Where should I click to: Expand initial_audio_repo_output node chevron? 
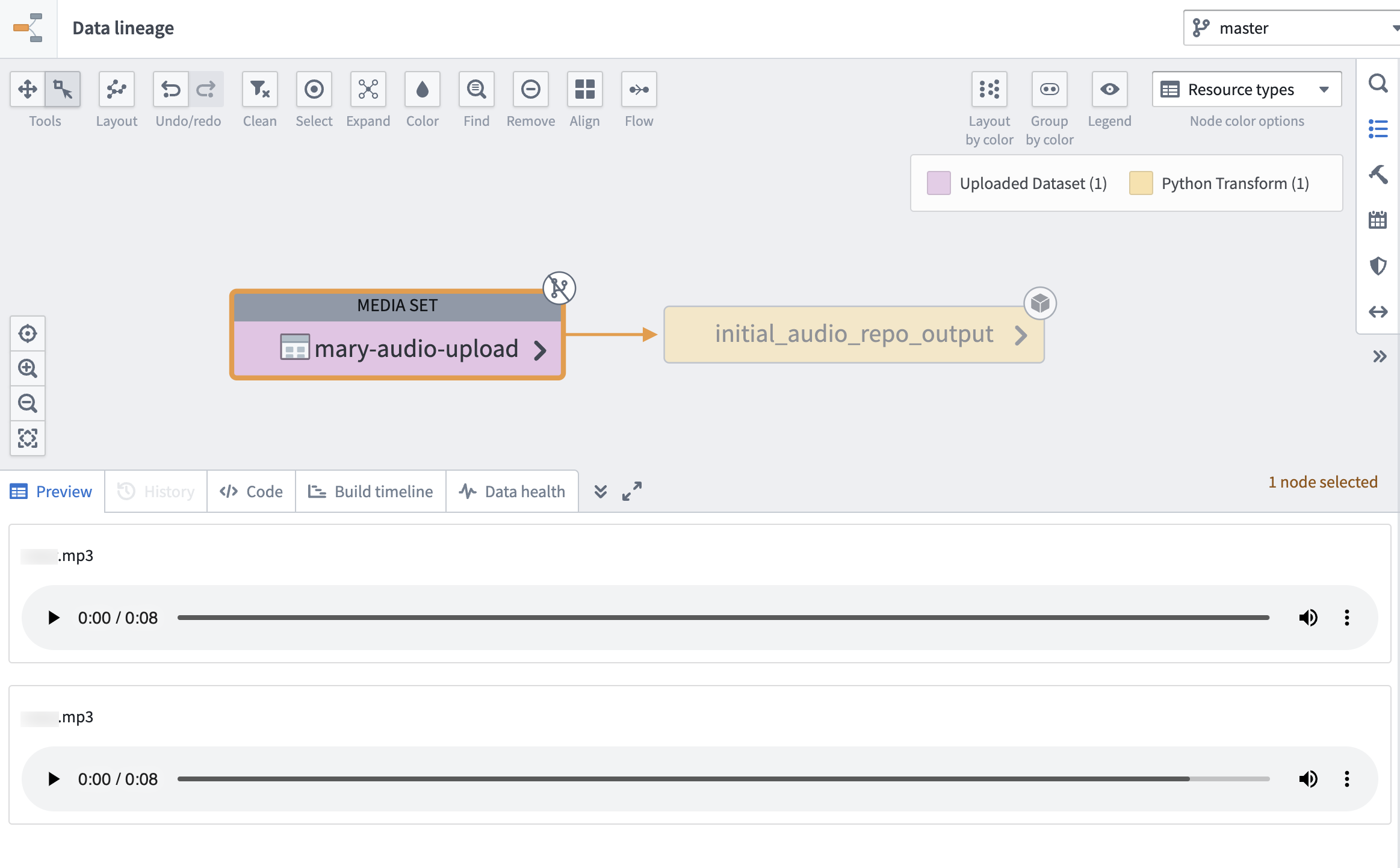tap(1020, 335)
